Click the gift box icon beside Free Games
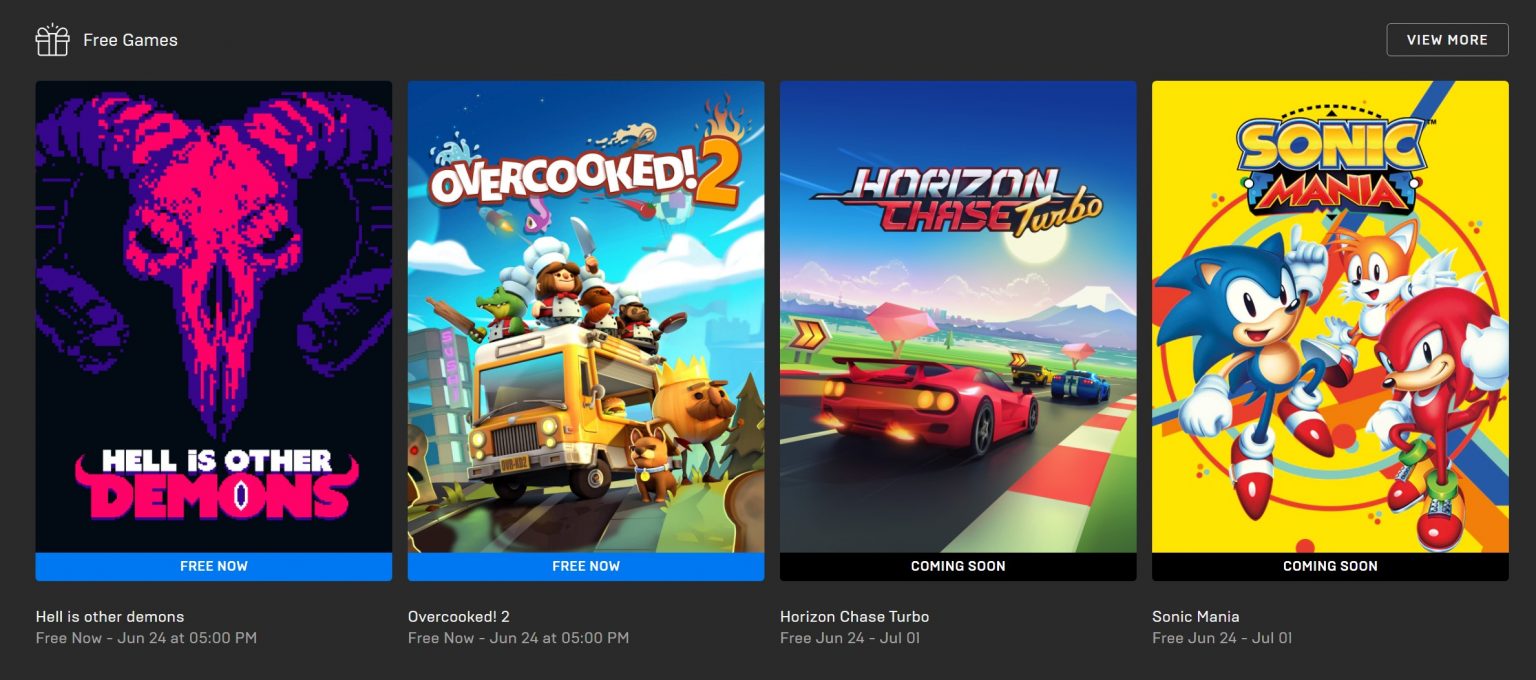This screenshot has height=680, width=1536. coord(52,40)
